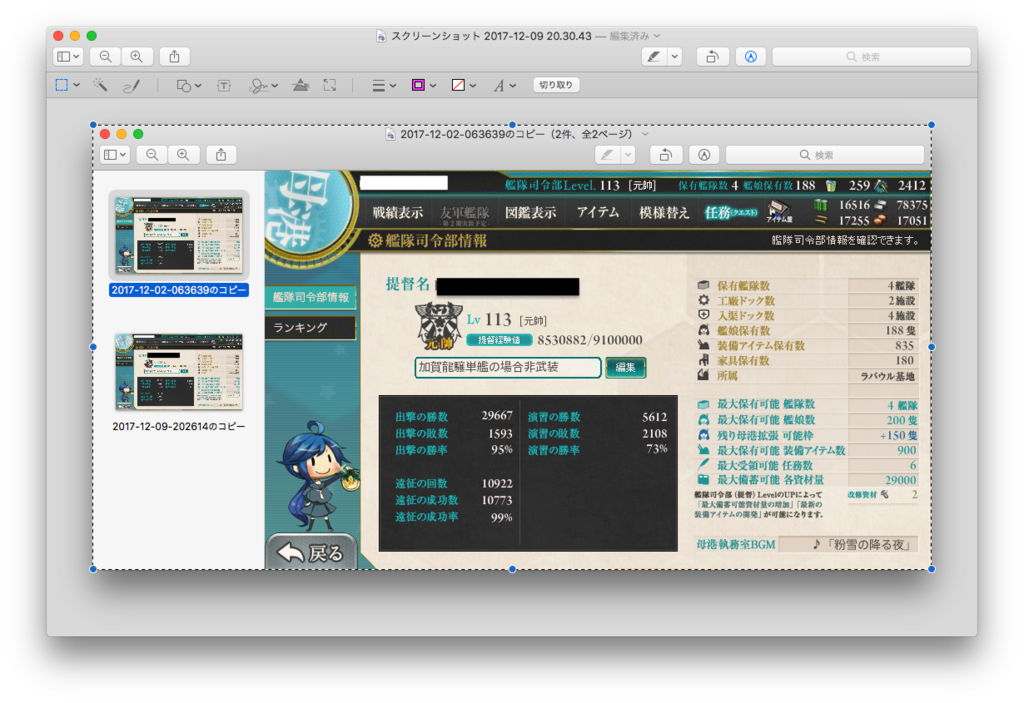
Task: Add a Text box tool
Action: click(224, 86)
